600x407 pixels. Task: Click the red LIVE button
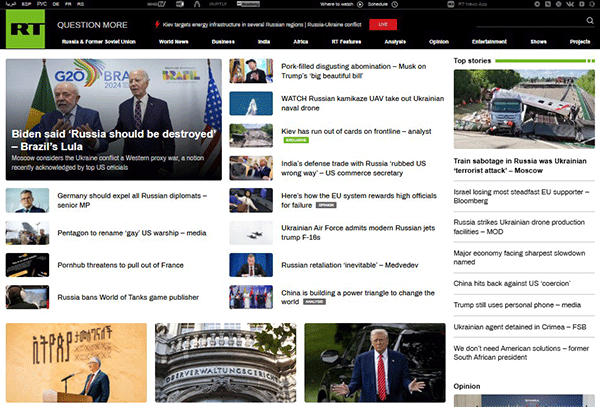[383, 24]
